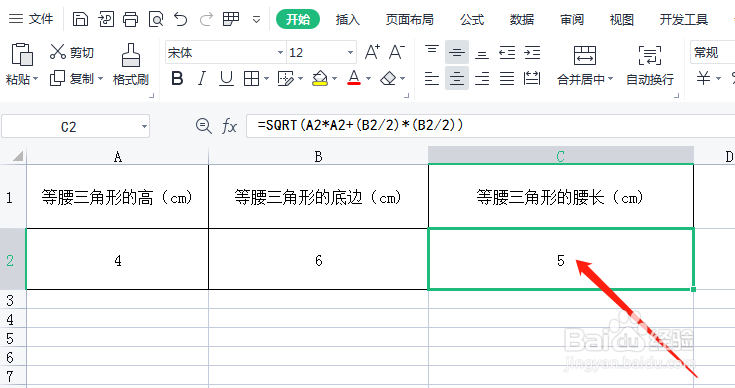Screen dimensions: 735x388
Task: Toggle Italic formatting
Action: tap(202, 78)
